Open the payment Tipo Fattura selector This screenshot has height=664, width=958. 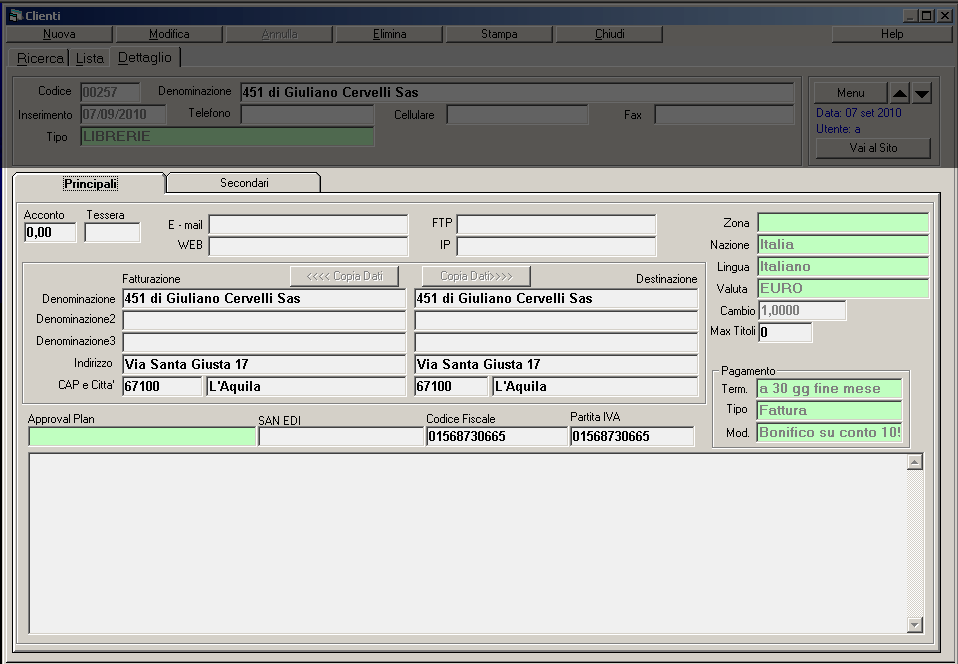tap(829, 410)
